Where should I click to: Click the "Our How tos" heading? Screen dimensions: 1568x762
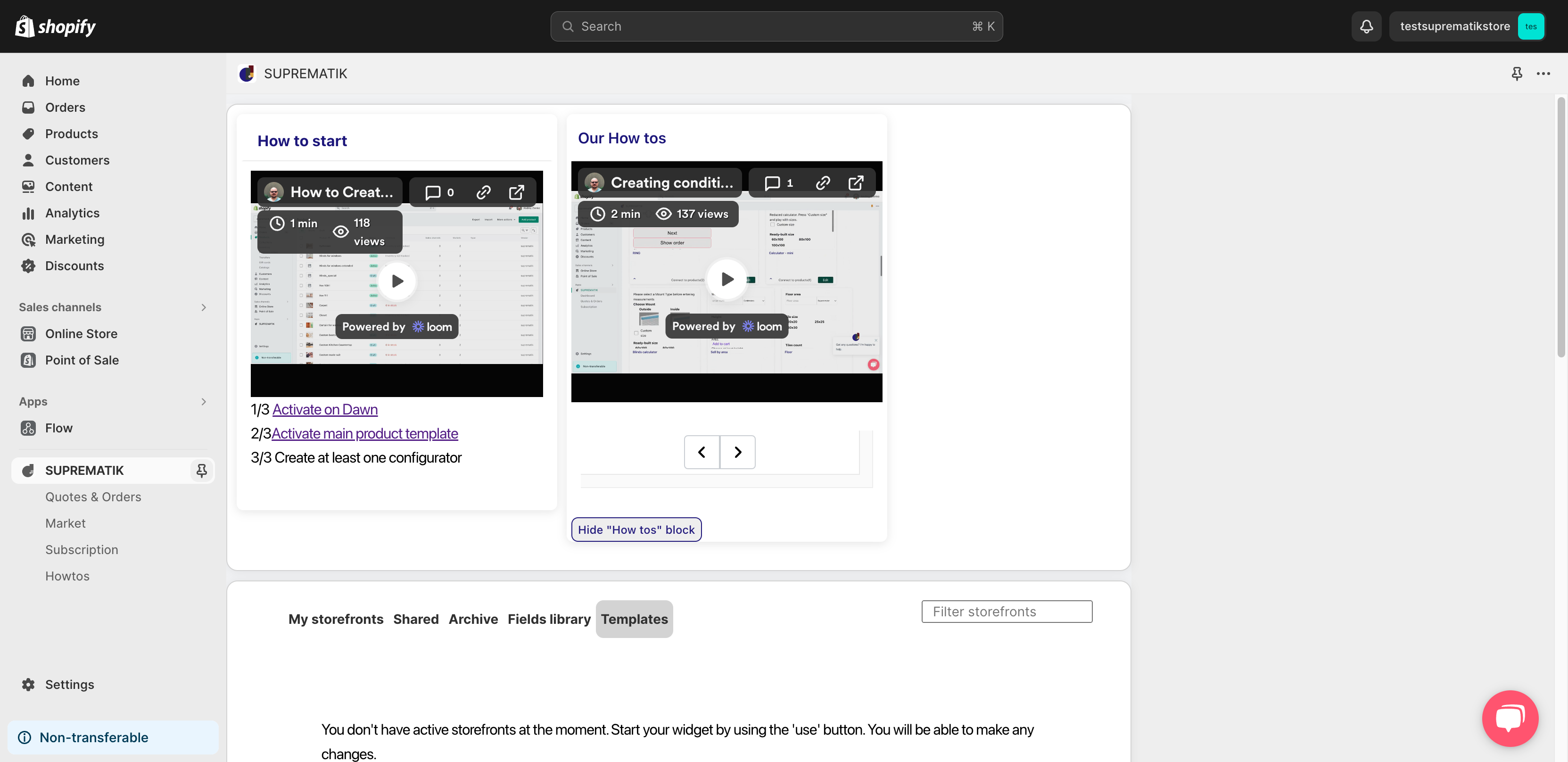click(621, 138)
